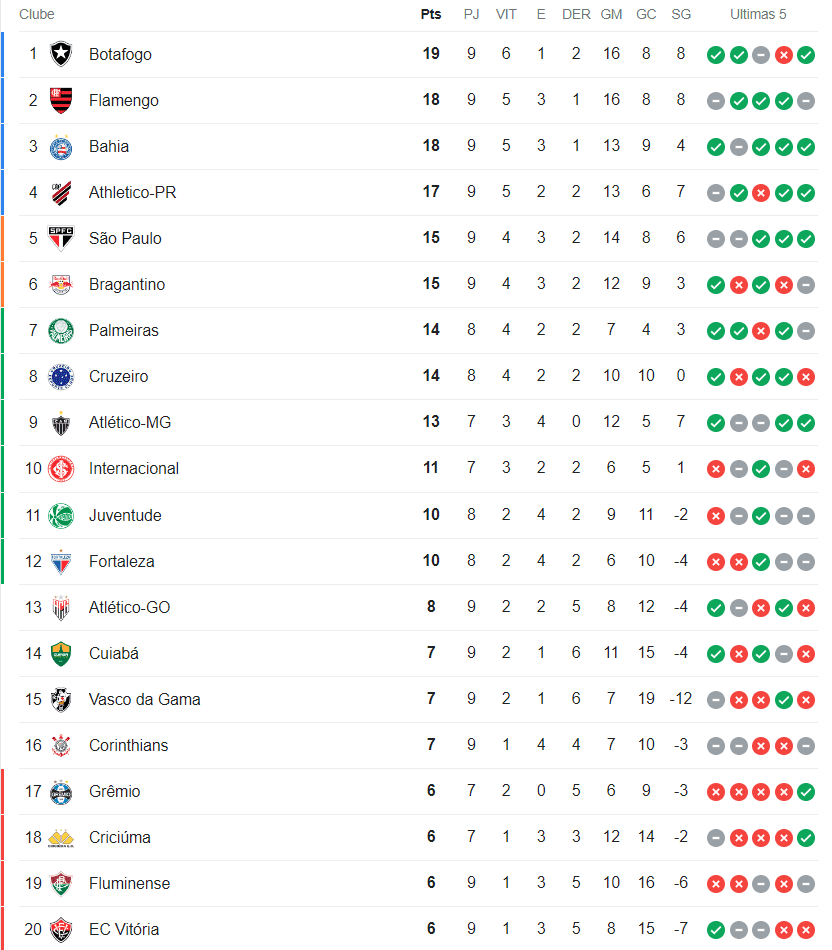This screenshot has height=950, width=832.
Task: Select the EC Vitória table row
Action: (418, 929)
